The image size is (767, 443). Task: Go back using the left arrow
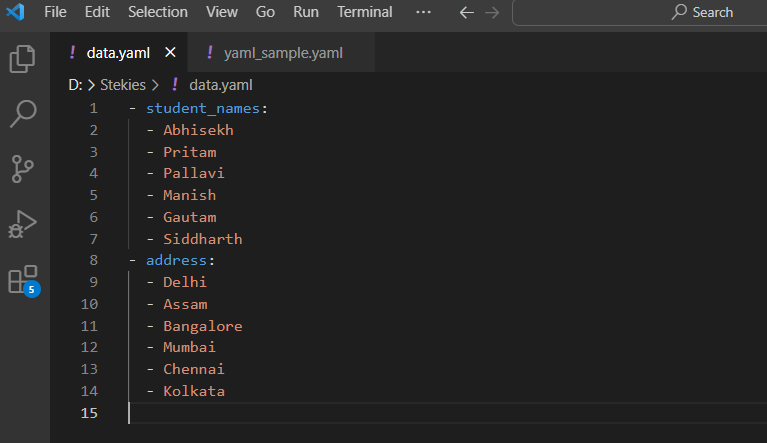coord(465,12)
